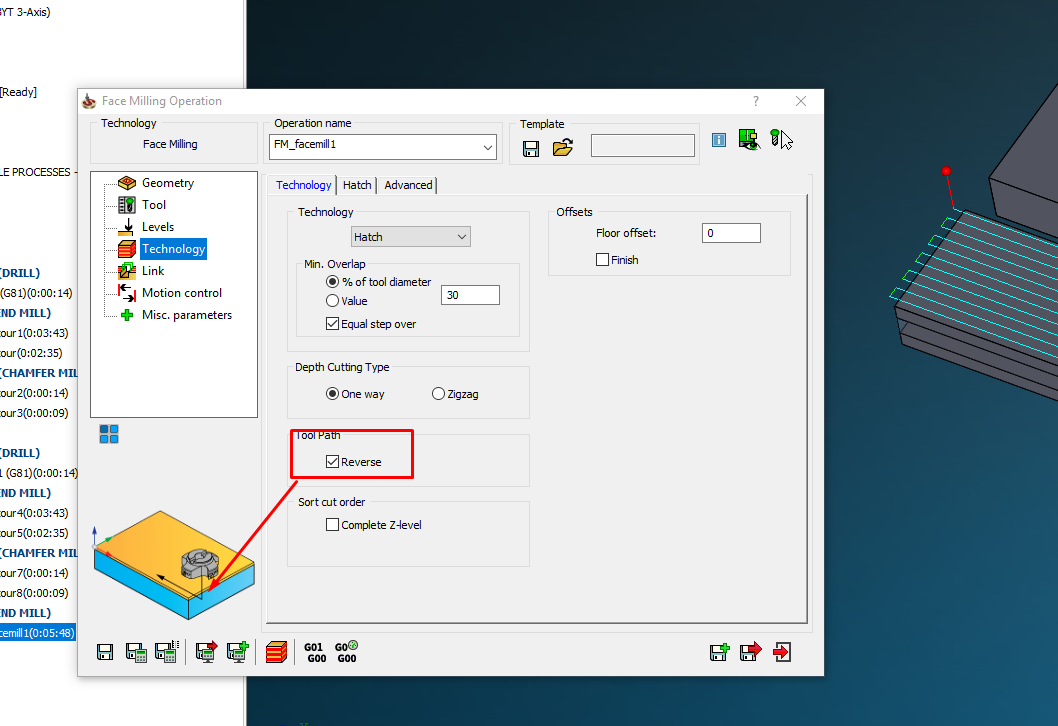
Task: Open the Hatch technology dropdown
Action: click(x=411, y=237)
